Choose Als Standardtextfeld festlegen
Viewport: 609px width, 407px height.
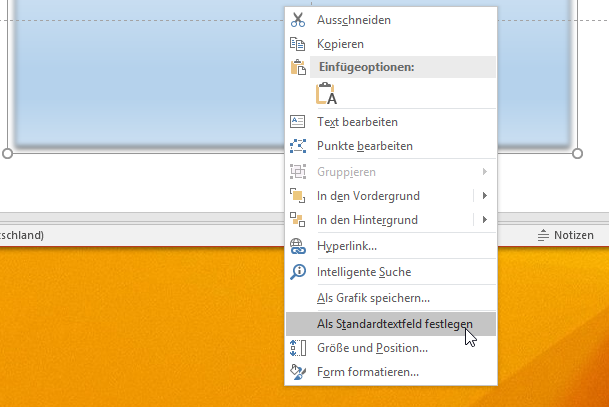coord(391,324)
